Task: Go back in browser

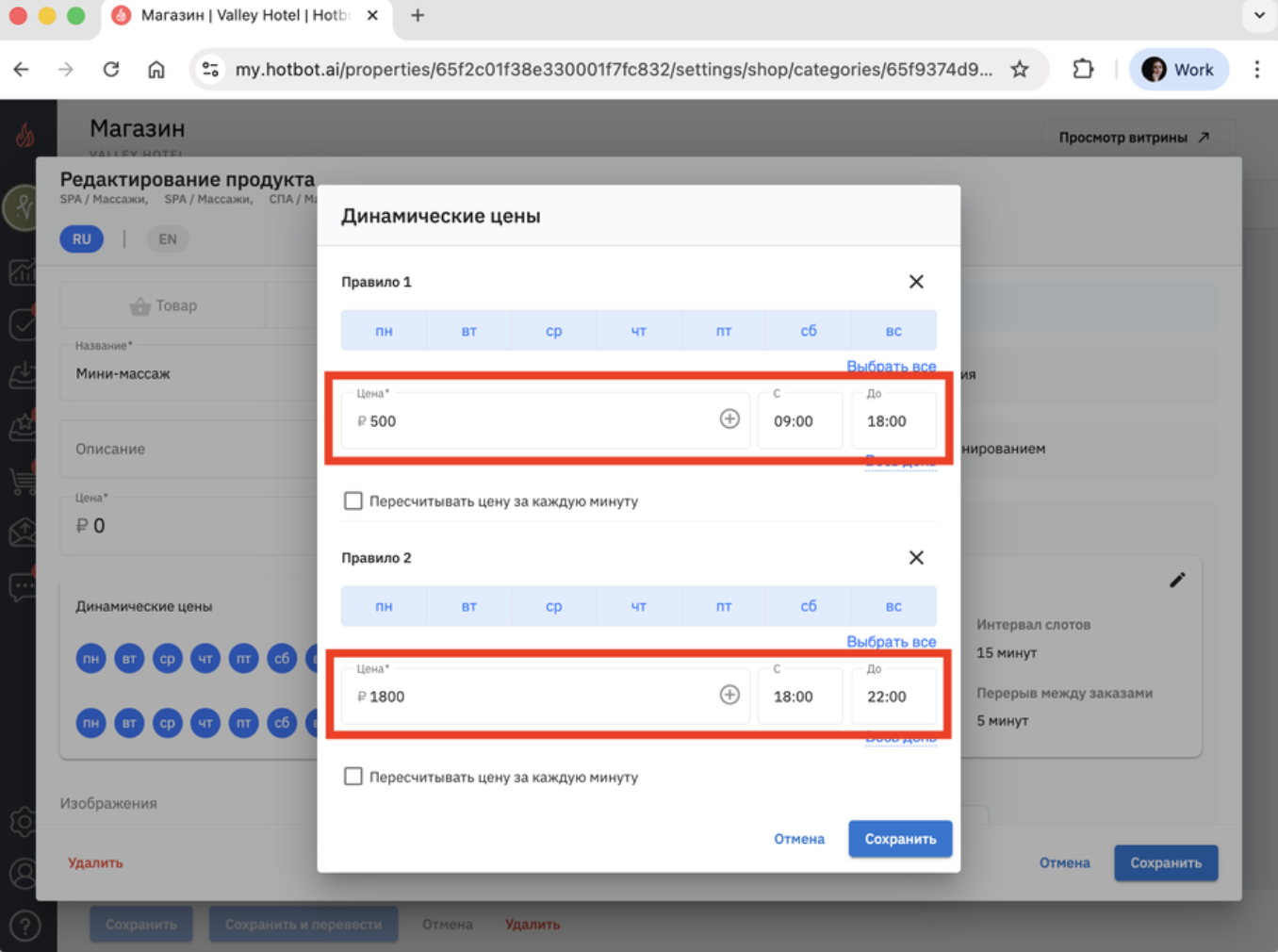Action: click(22, 69)
